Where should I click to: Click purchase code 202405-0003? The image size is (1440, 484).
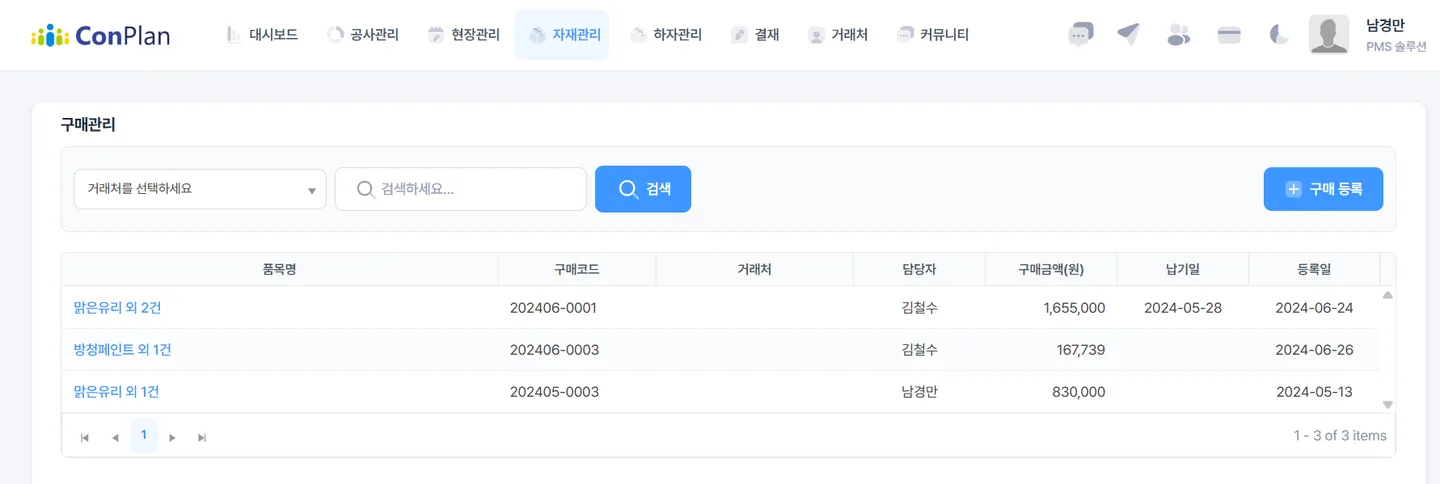tap(554, 392)
